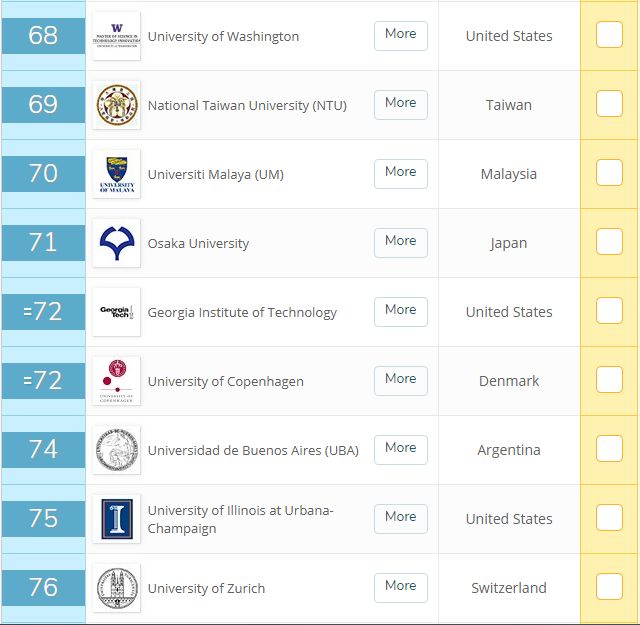Select the checkbox for Universiti Malaya row
Viewport: 640px width, 625px height.
[609, 173]
